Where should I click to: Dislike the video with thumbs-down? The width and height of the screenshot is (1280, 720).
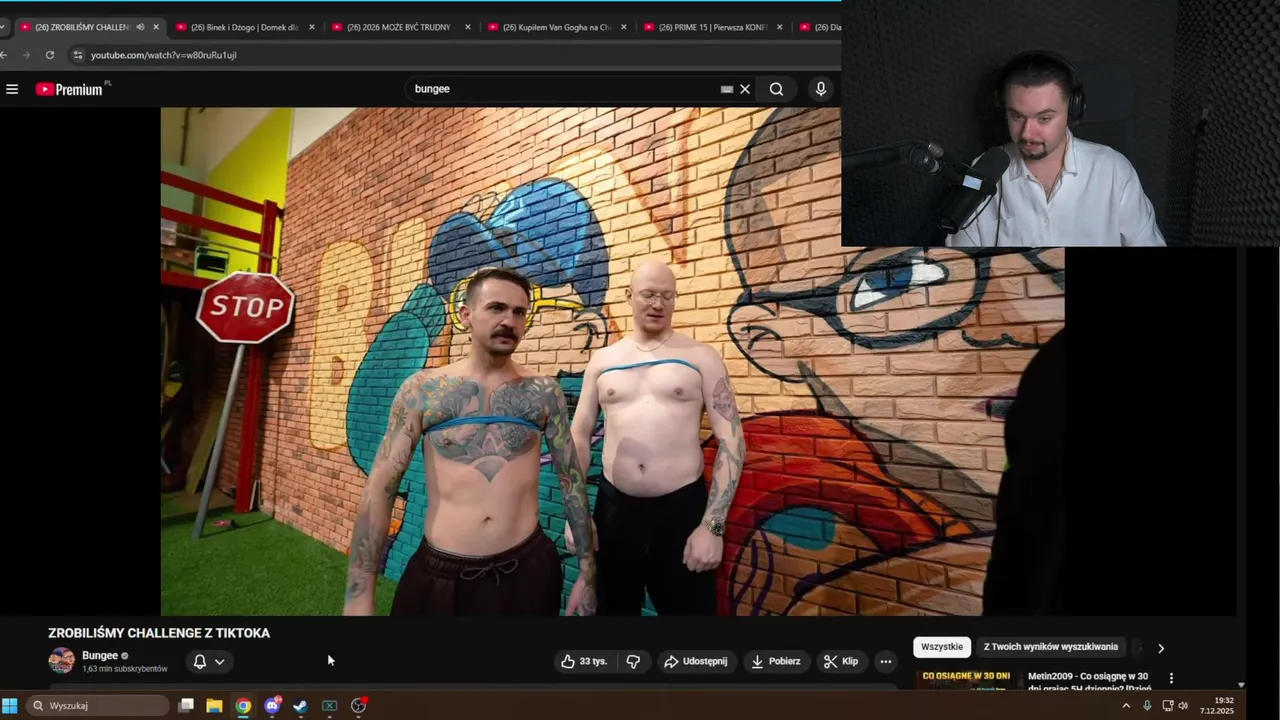coord(633,661)
